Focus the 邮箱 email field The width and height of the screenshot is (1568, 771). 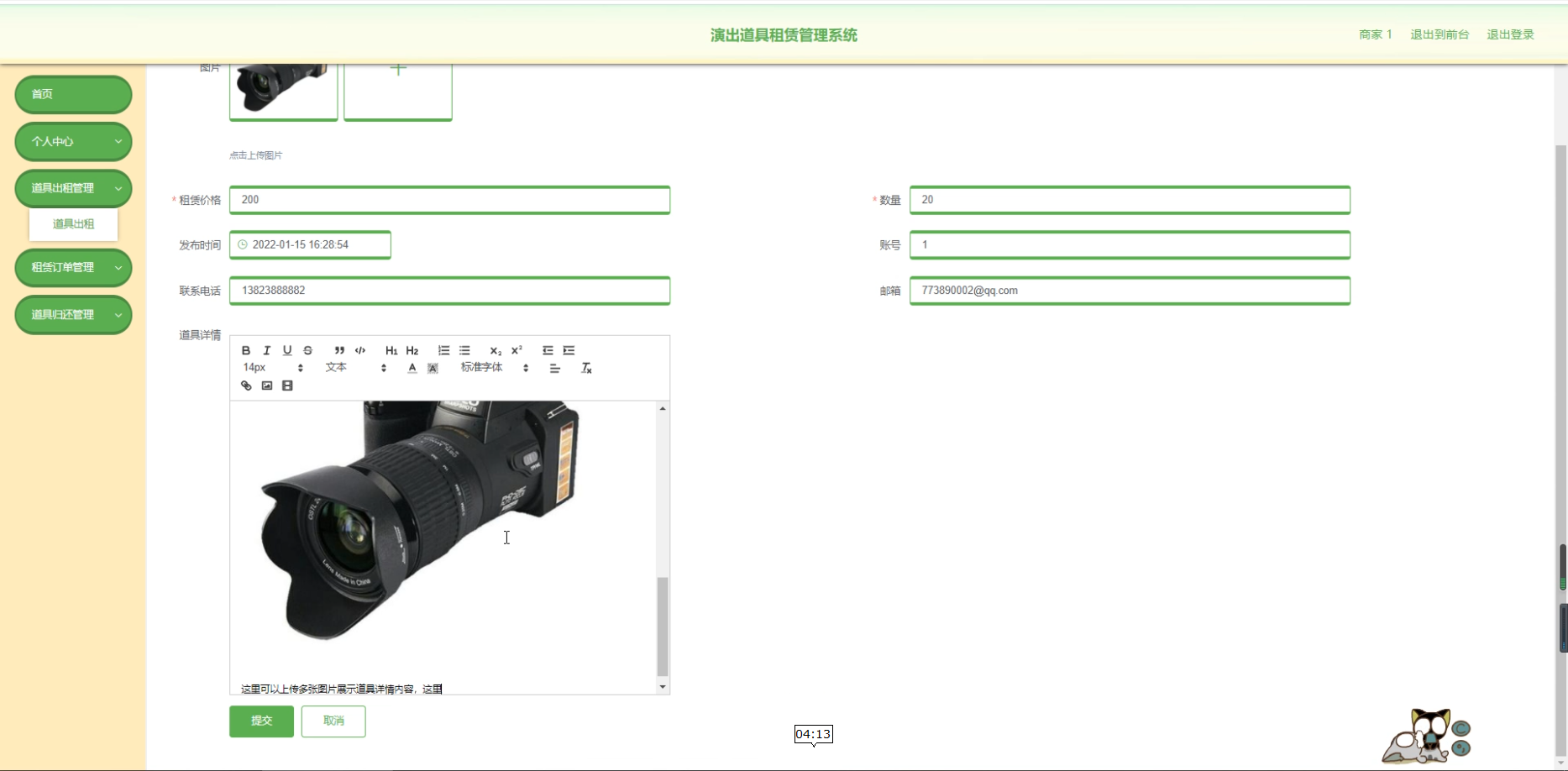click(1130, 291)
